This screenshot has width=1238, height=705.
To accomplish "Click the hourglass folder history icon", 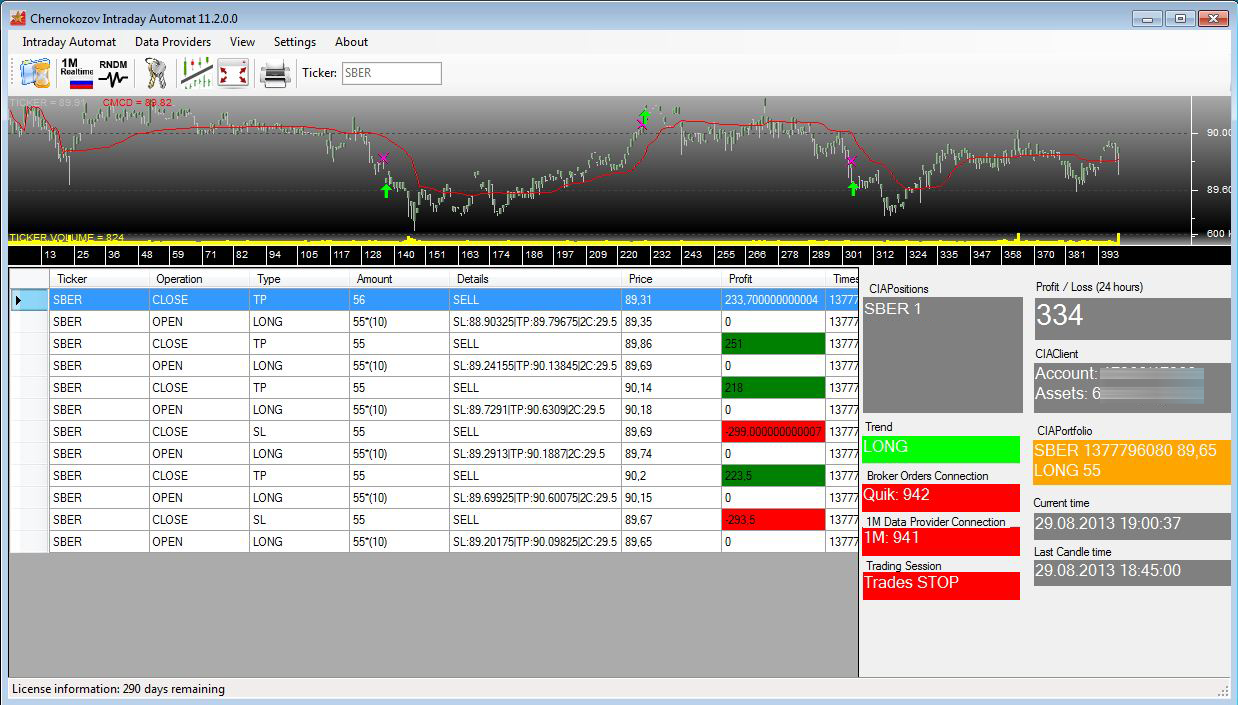I will (35, 73).
